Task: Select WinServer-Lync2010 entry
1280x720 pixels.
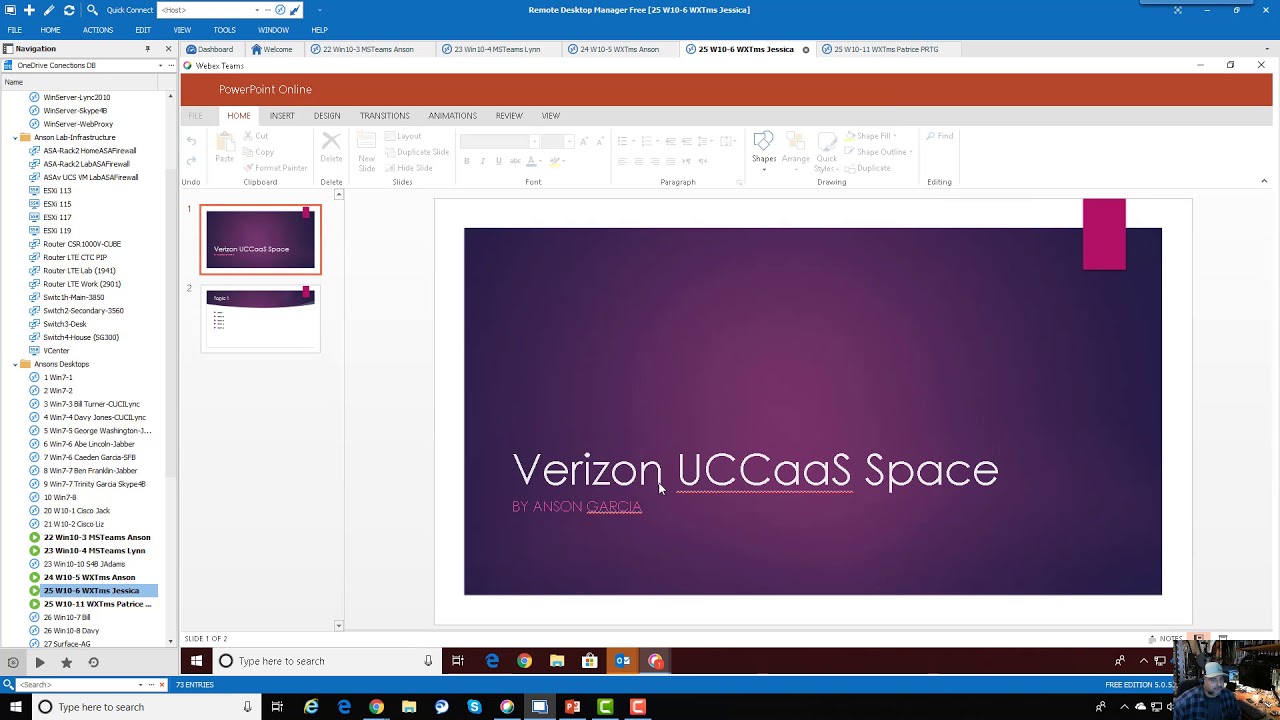Action: [x=76, y=97]
